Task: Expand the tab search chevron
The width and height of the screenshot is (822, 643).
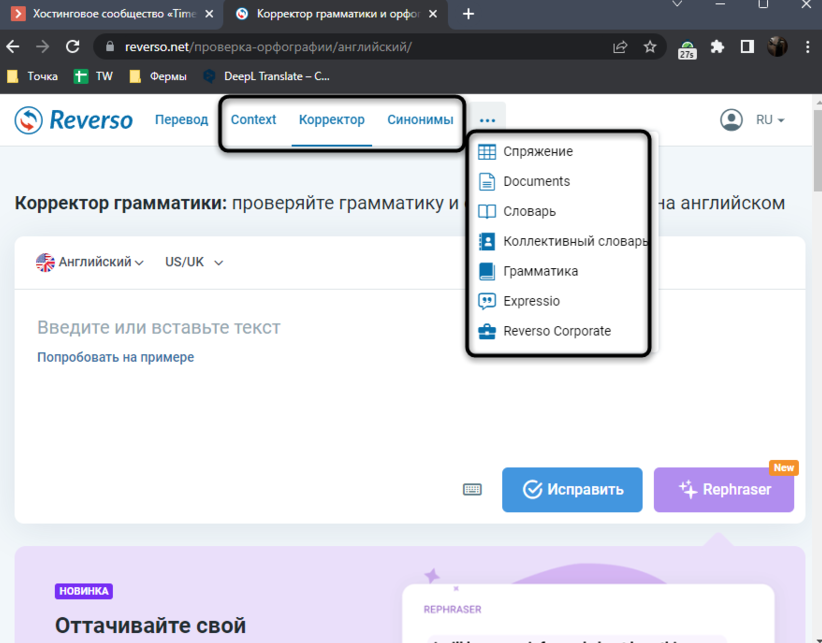Action: pyautogui.click(x=677, y=4)
